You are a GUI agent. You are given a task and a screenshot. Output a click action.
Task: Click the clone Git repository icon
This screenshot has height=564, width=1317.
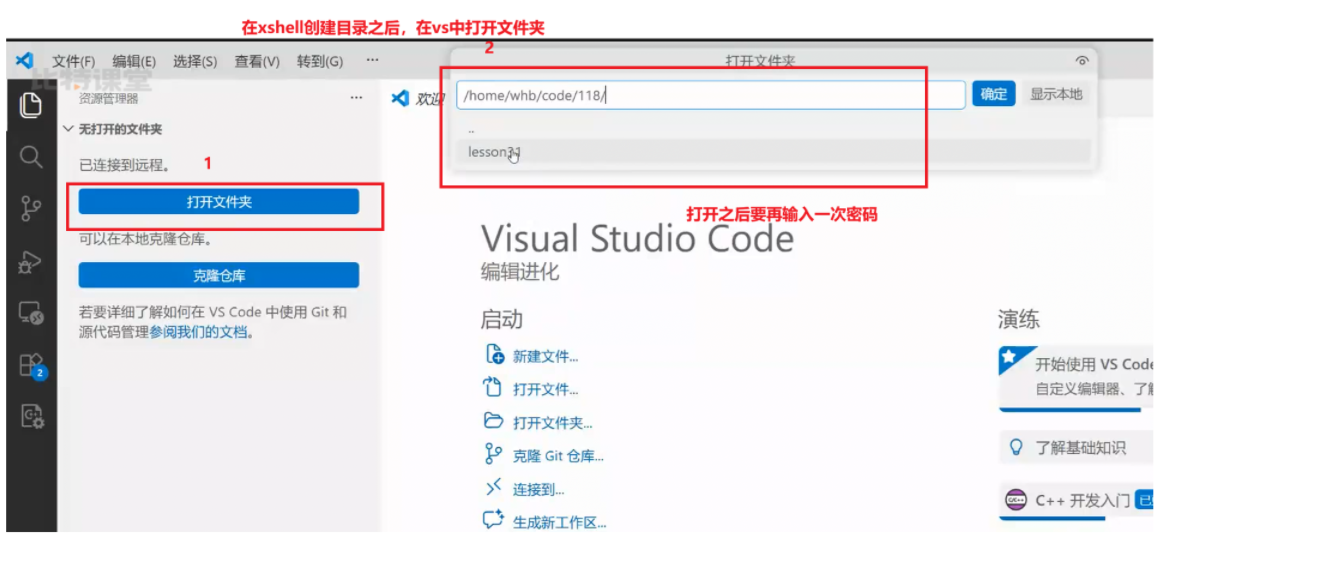[x=493, y=454]
